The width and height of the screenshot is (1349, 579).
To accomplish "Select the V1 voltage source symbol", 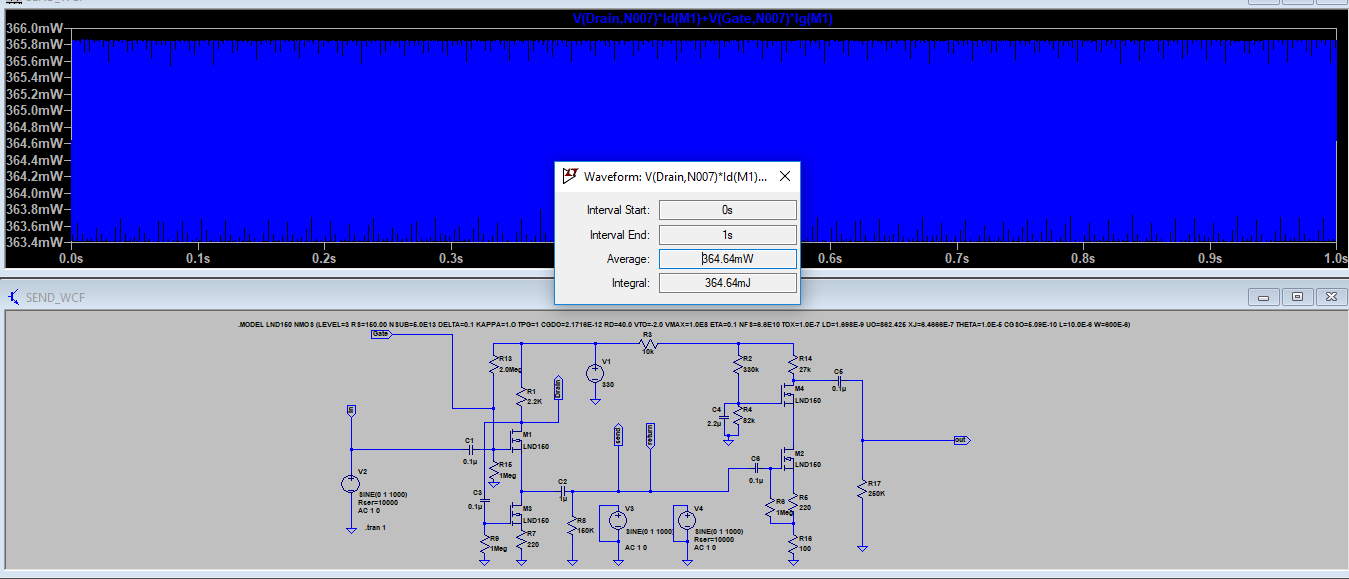I will click(595, 374).
